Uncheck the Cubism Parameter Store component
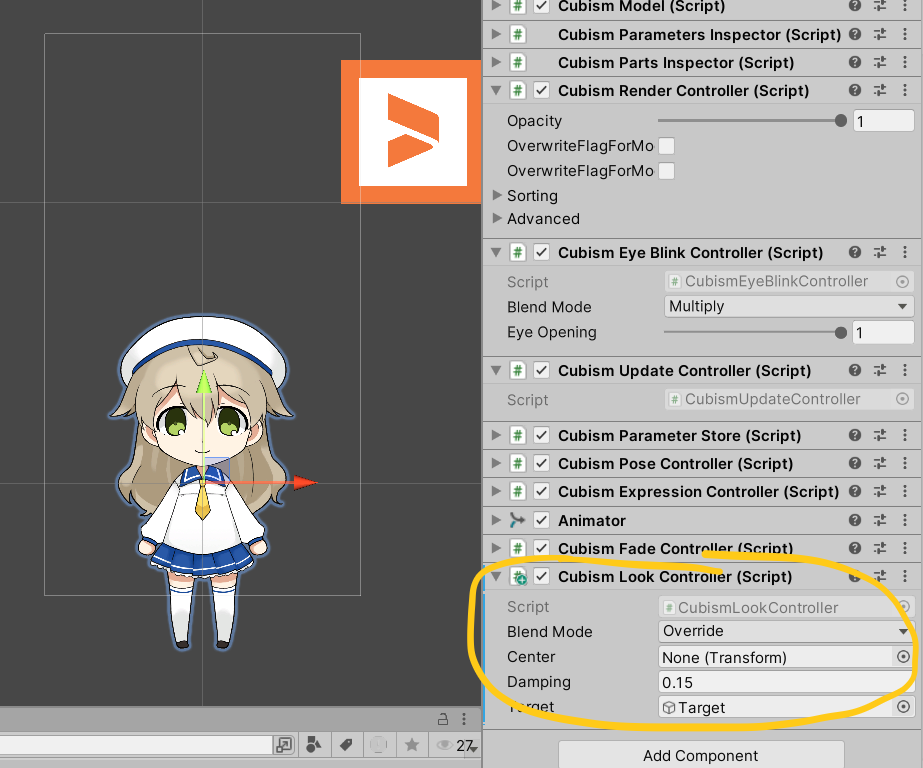Image resolution: width=923 pixels, height=768 pixels. [x=542, y=435]
